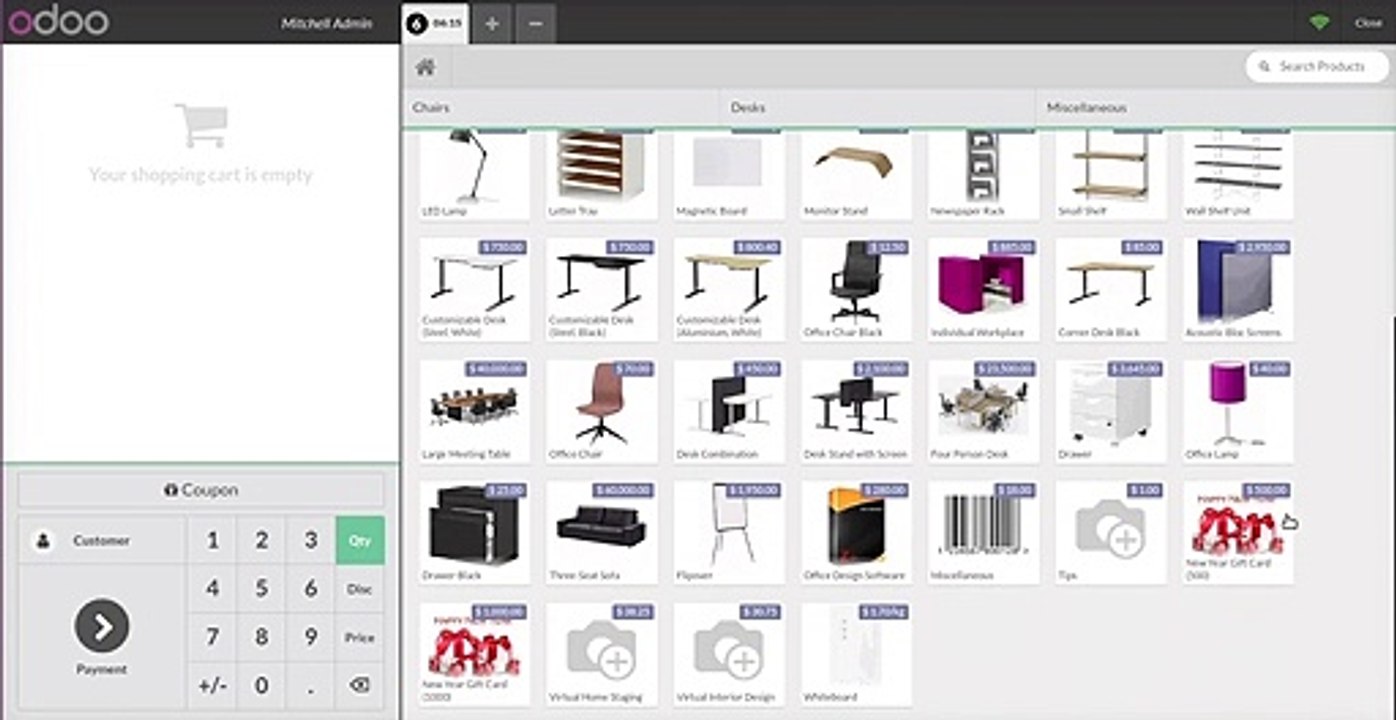1396x720 pixels.
Task: Click Close in the top bar
Action: coord(1368,23)
